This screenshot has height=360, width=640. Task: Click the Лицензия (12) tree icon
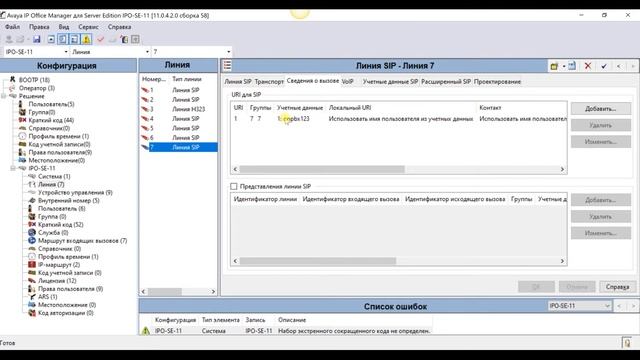click(32, 281)
